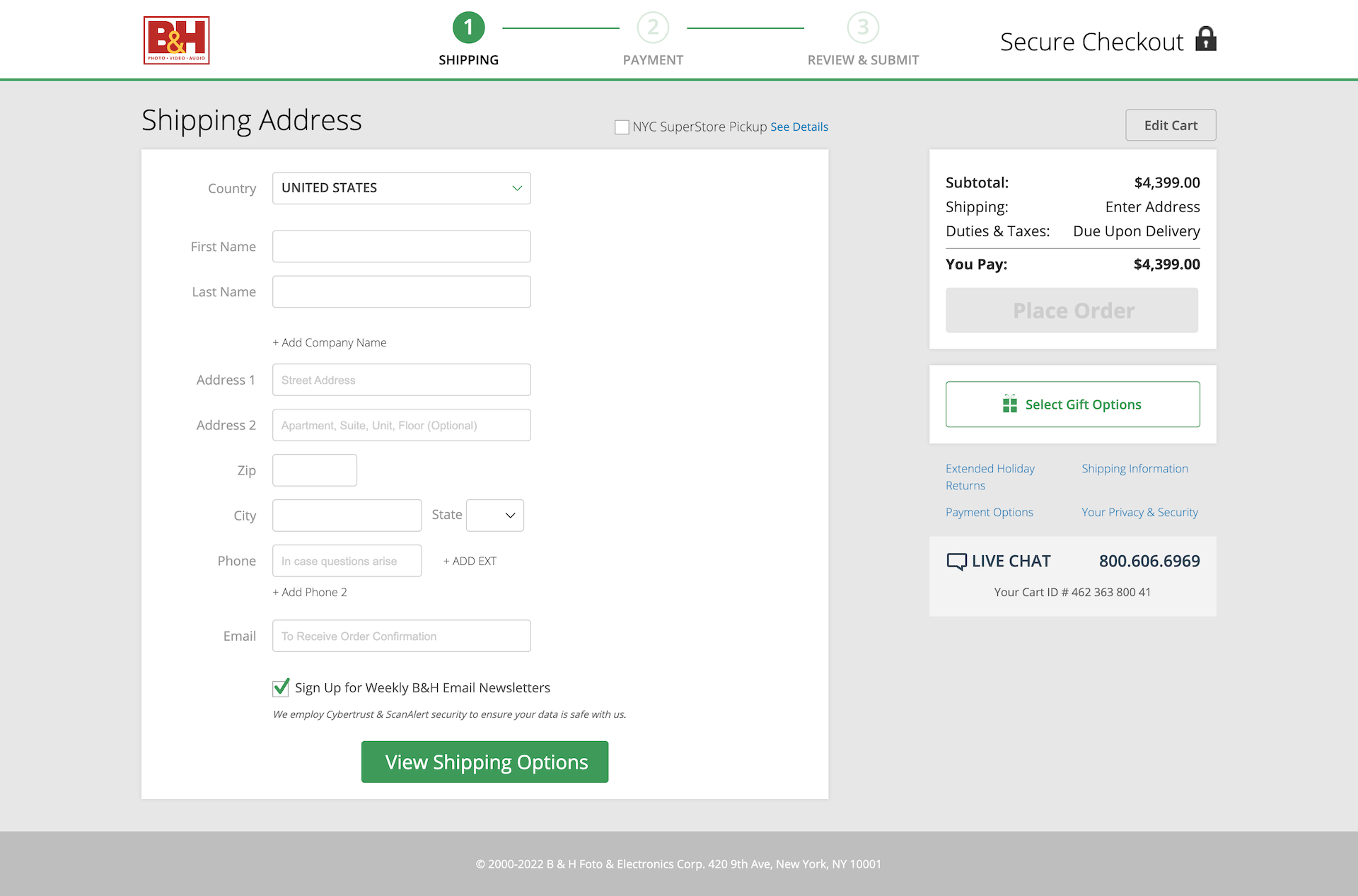Click the gift box icon for Select Gift Options
This screenshot has width=1358, height=896.
pyautogui.click(x=1009, y=404)
